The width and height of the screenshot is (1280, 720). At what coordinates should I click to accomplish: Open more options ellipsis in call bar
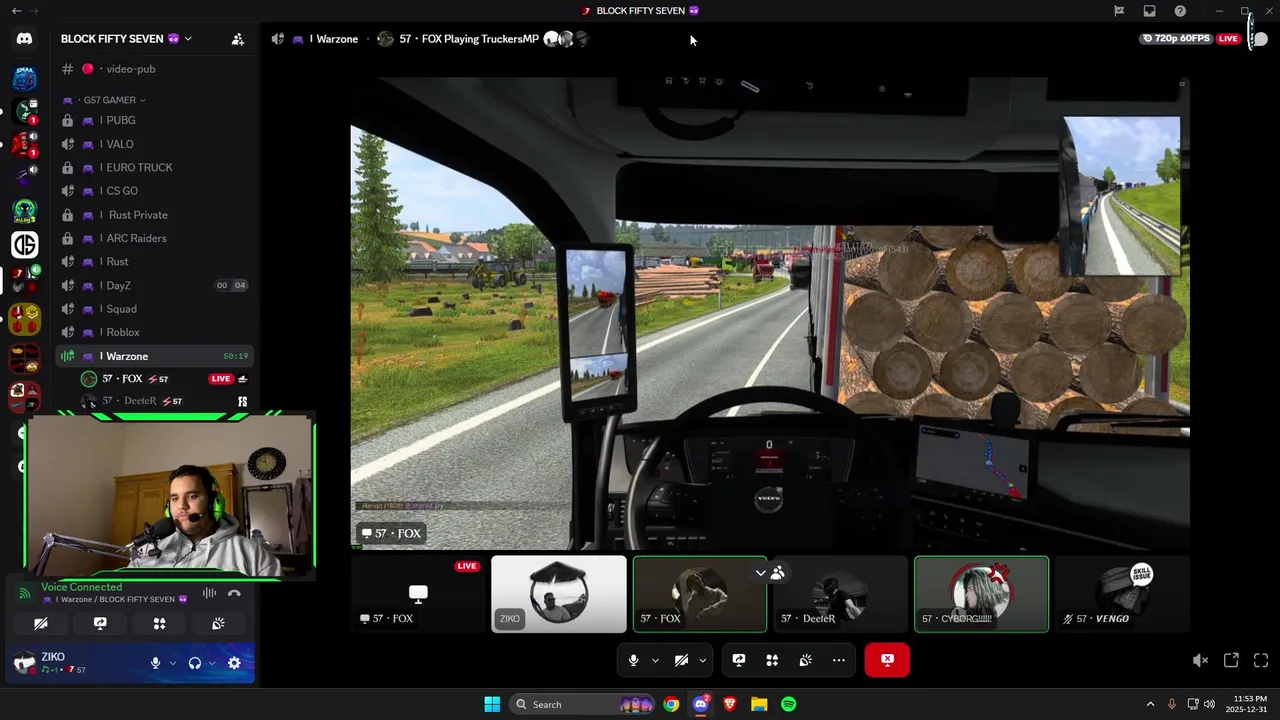838,660
